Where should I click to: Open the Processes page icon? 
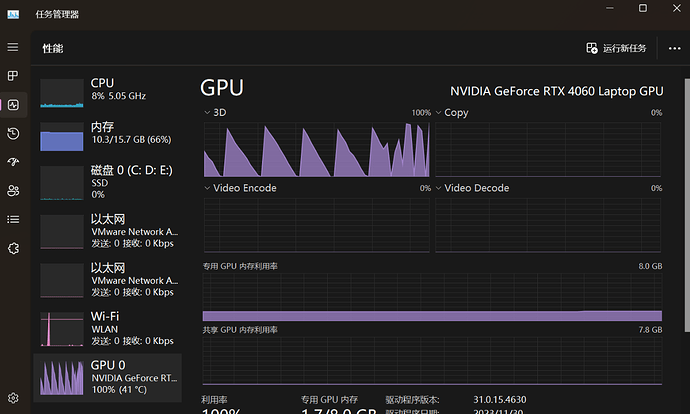[x=13, y=76]
